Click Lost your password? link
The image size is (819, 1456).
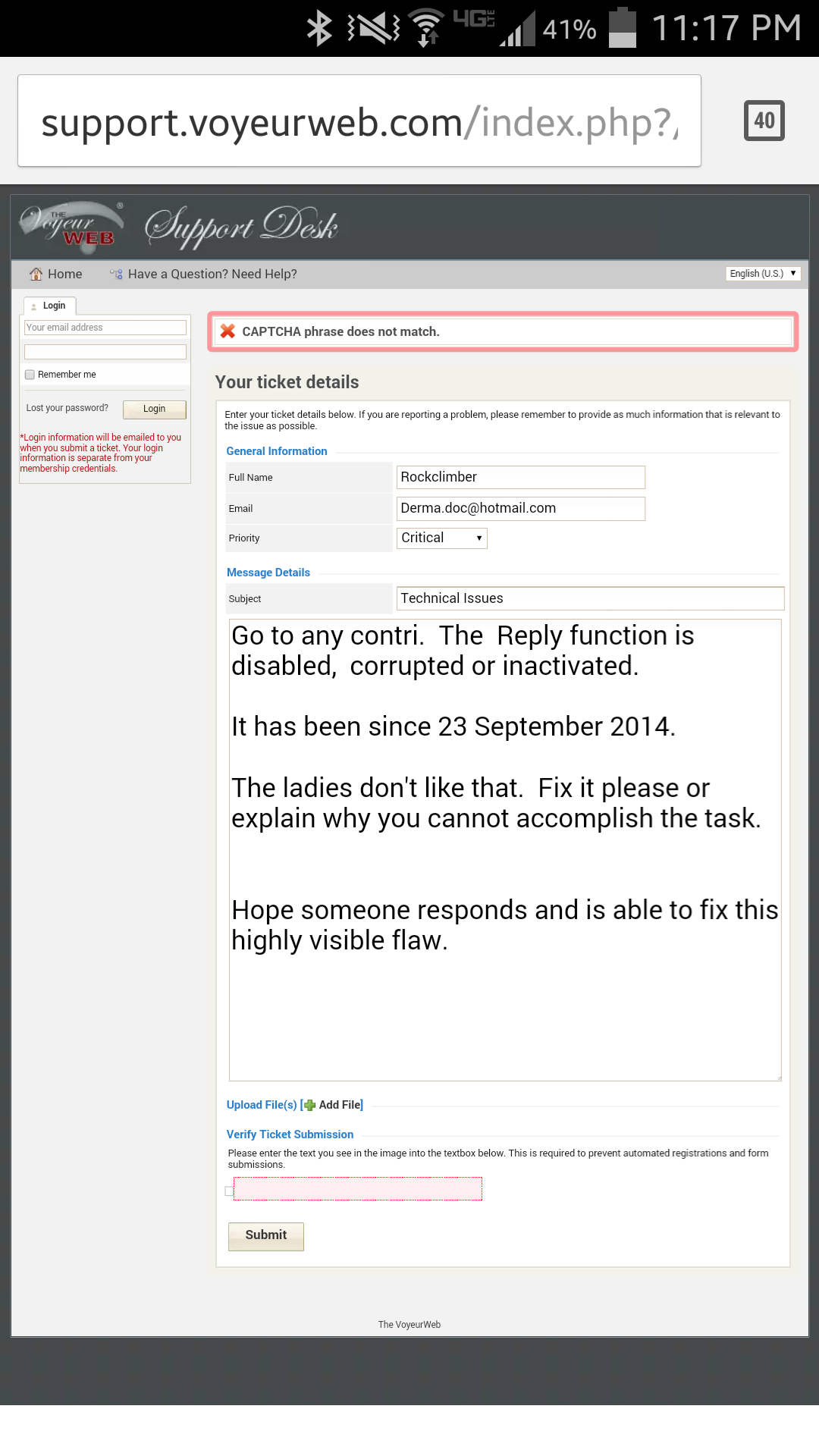pyautogui.click(x=67, y=408)
